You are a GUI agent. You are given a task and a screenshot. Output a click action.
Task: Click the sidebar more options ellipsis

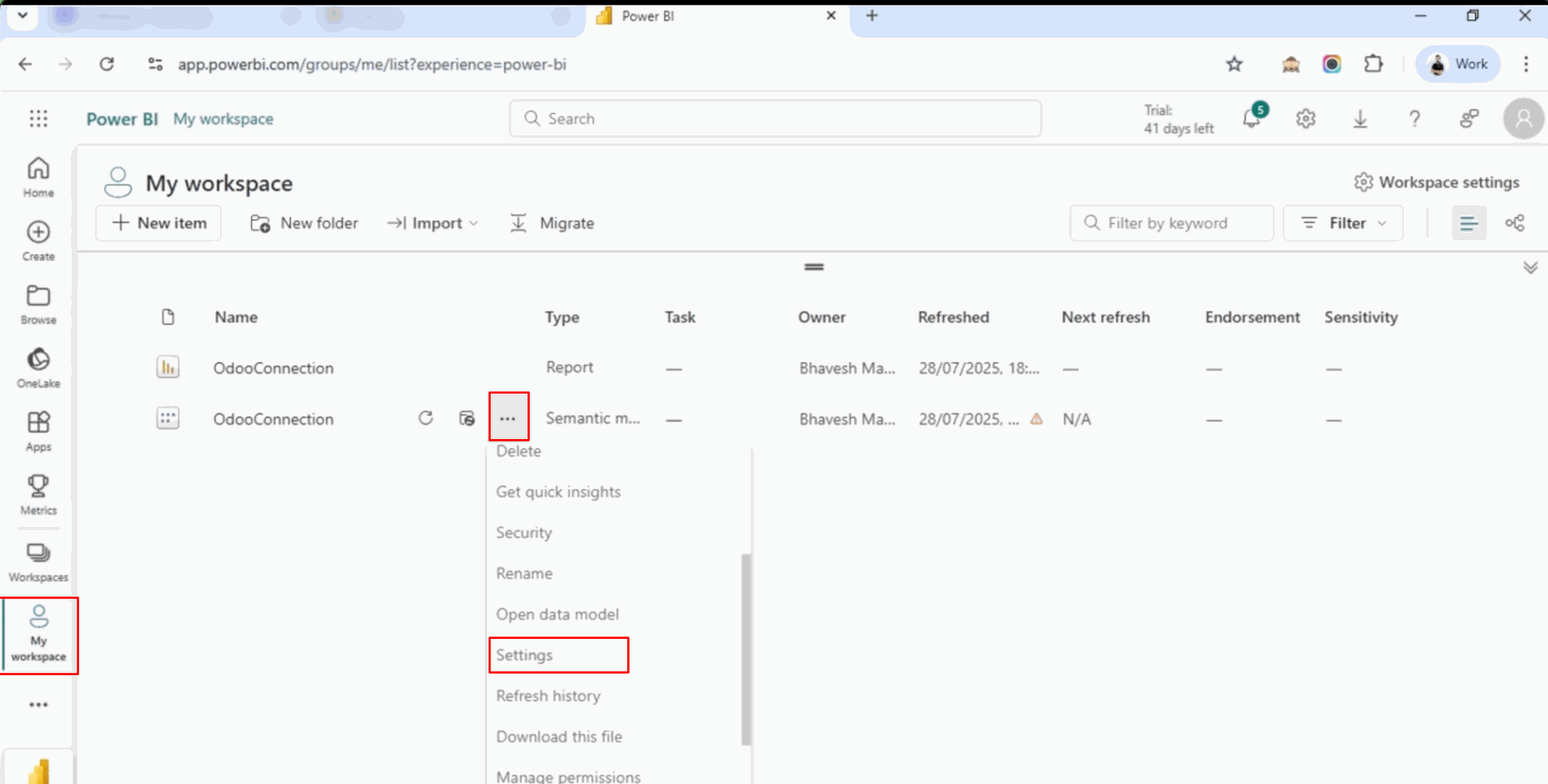click(x=39, y=704)
